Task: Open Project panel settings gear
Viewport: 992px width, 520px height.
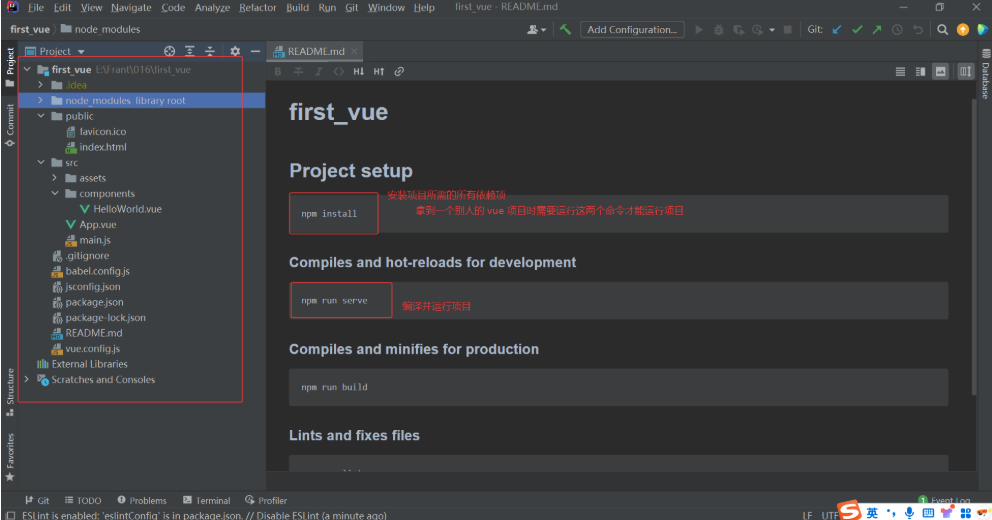Action: tap(235, 51)
